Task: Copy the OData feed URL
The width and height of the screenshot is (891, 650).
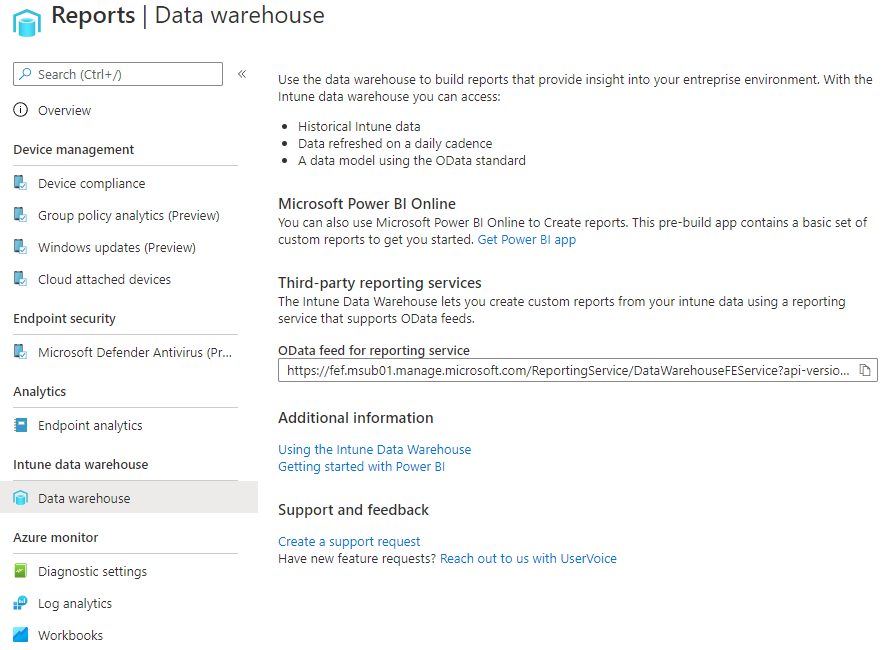Action: coord(865,370)
